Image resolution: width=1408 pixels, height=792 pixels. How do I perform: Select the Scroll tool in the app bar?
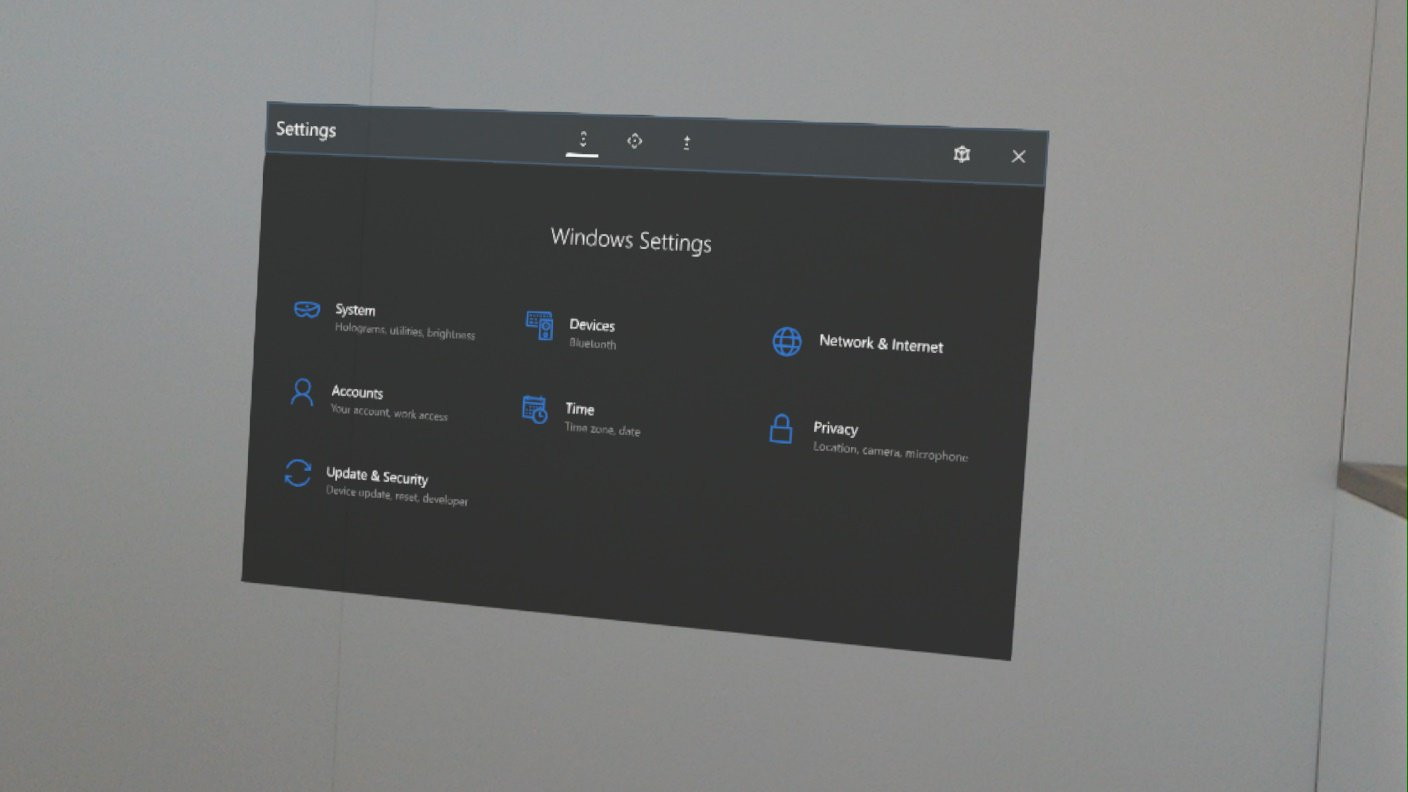583,139
